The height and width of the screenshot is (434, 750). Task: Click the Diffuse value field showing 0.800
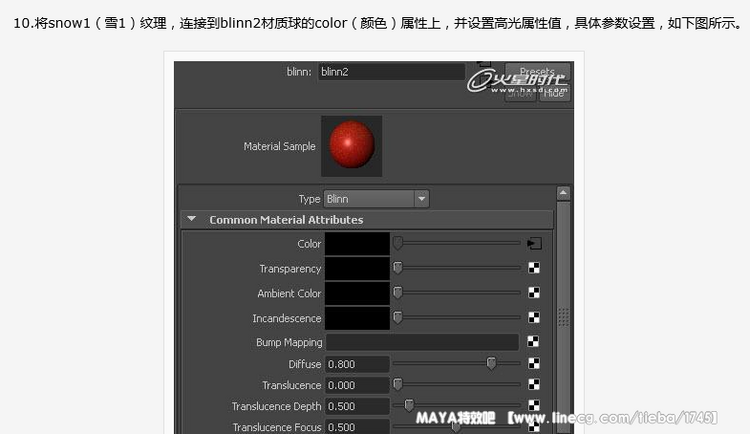click(x=357, y=364)
